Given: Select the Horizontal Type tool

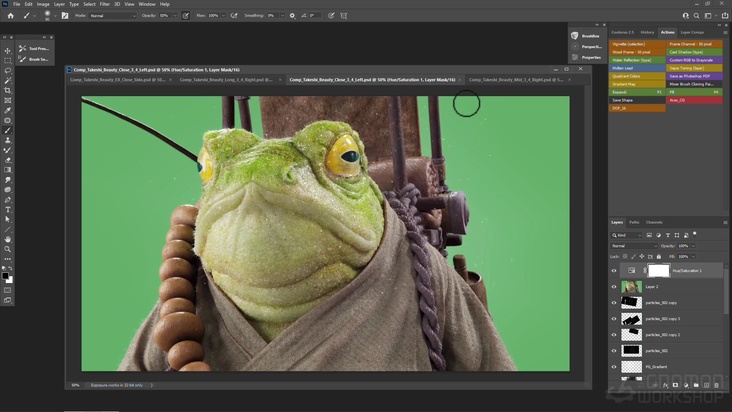Looking at the screenshot, I should coord(7,209).
